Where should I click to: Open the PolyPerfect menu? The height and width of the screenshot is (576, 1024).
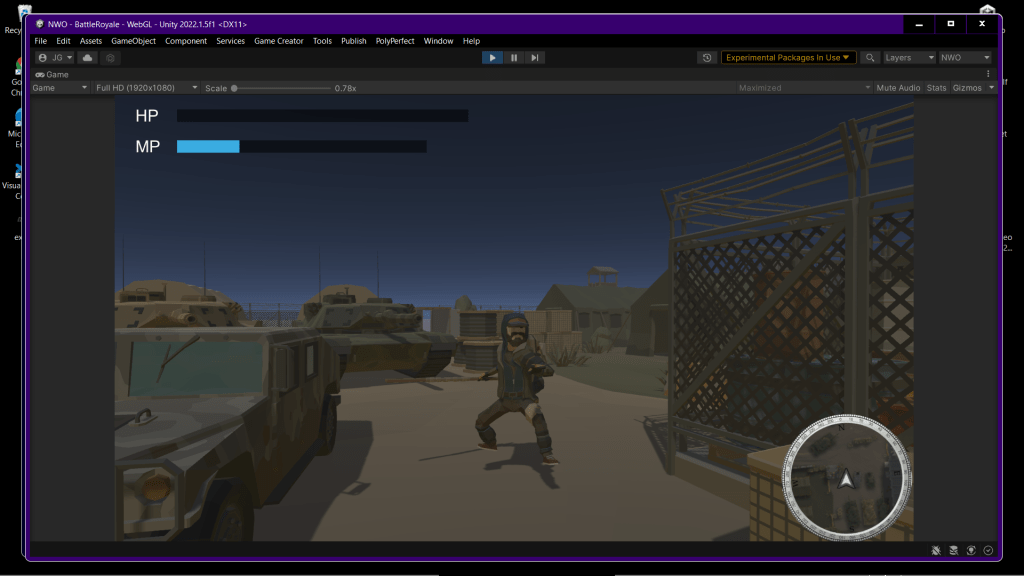click(395, 41)
